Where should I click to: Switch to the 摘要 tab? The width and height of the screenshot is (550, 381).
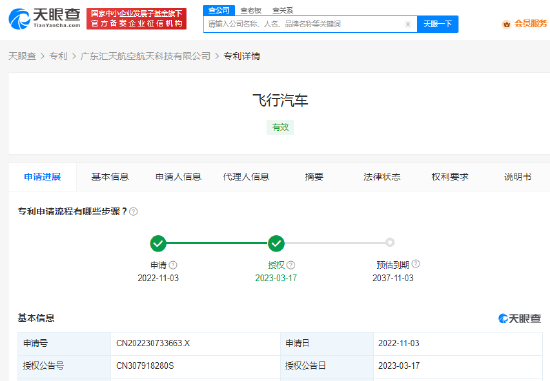point(314,177)
